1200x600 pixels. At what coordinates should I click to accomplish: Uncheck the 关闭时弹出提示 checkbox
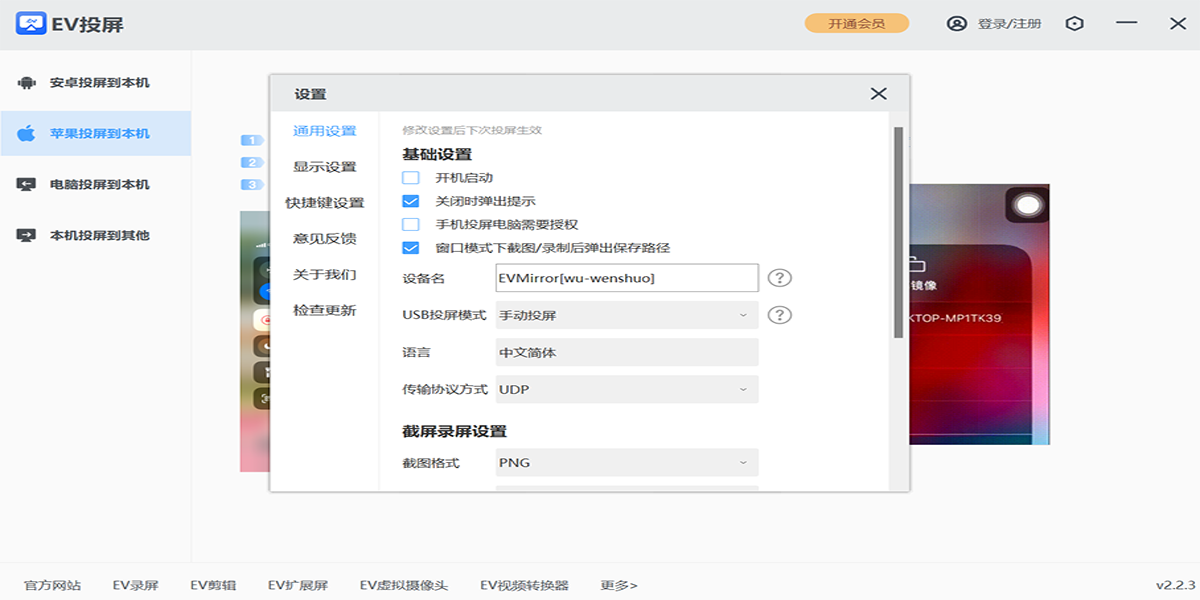(411, 201)
